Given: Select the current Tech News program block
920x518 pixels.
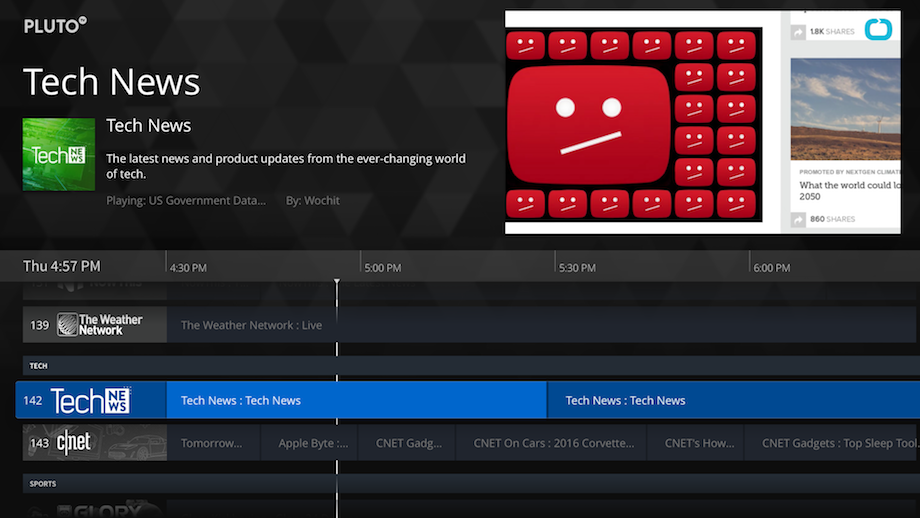Looking at the screenshot, I should click(356, 401).
